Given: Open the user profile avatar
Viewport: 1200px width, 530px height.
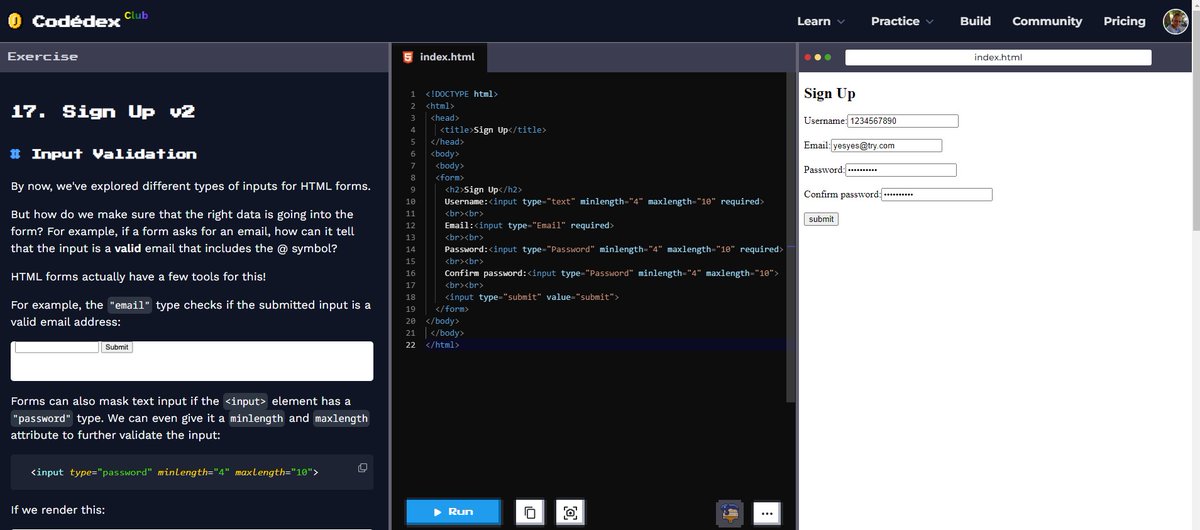Looking at the screenshot, I should click(1176, 21).
